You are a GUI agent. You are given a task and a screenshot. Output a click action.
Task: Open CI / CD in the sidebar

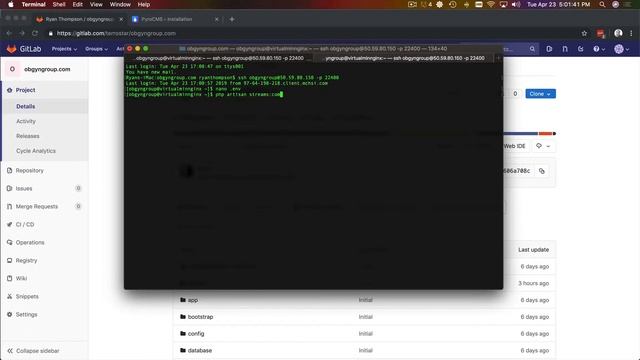25,224
